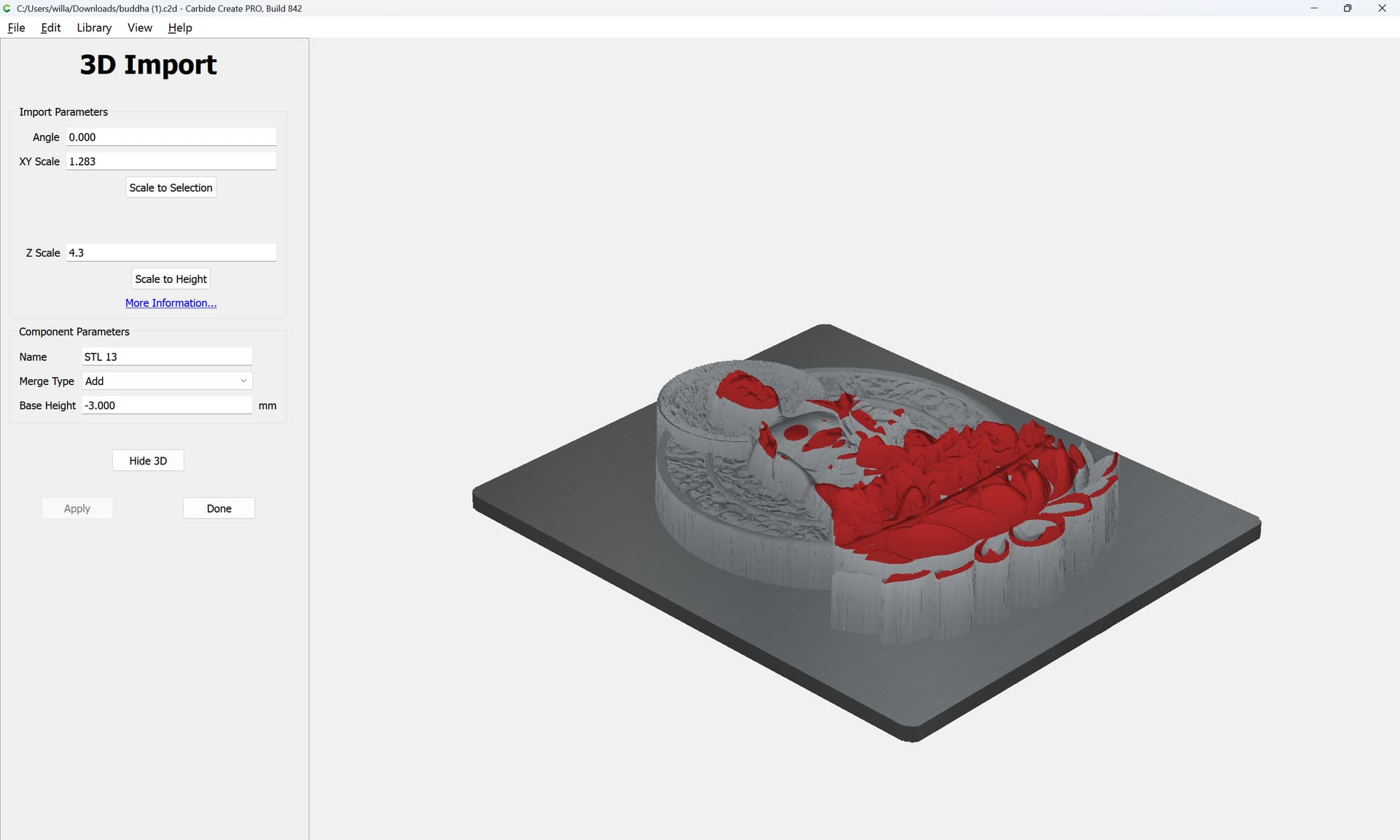1400x840 pixels.
Task: Minimize the Carbide Create window
Action: click(1314, 8)
